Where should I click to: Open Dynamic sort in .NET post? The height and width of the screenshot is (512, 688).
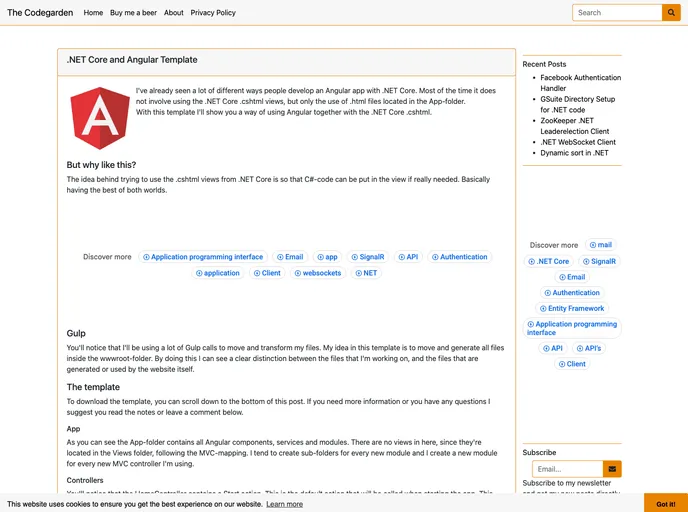click(574, 153)
